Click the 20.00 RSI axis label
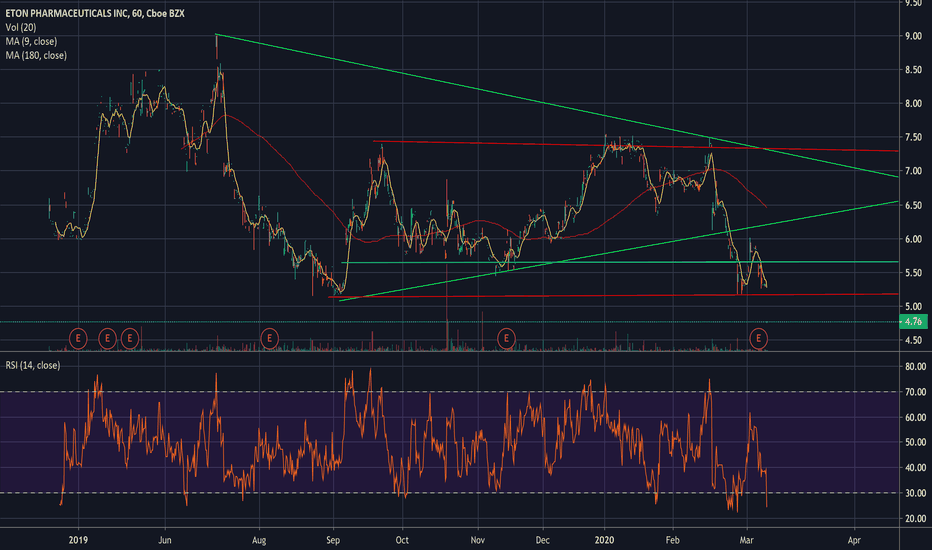Viewport: 932px width, 550px height. click(x=915, y=518)
